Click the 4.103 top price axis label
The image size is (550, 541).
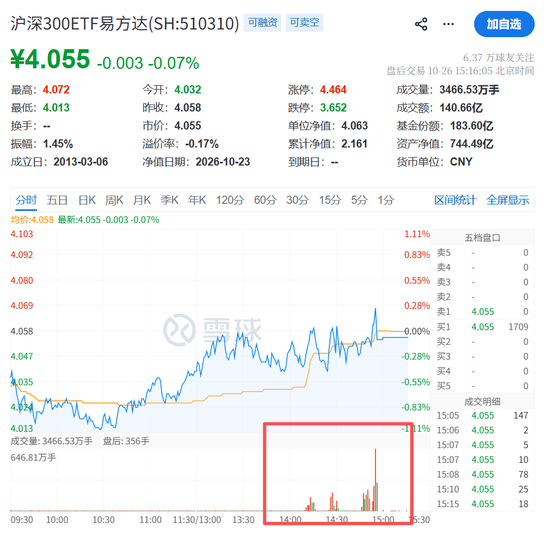point(22,234)
